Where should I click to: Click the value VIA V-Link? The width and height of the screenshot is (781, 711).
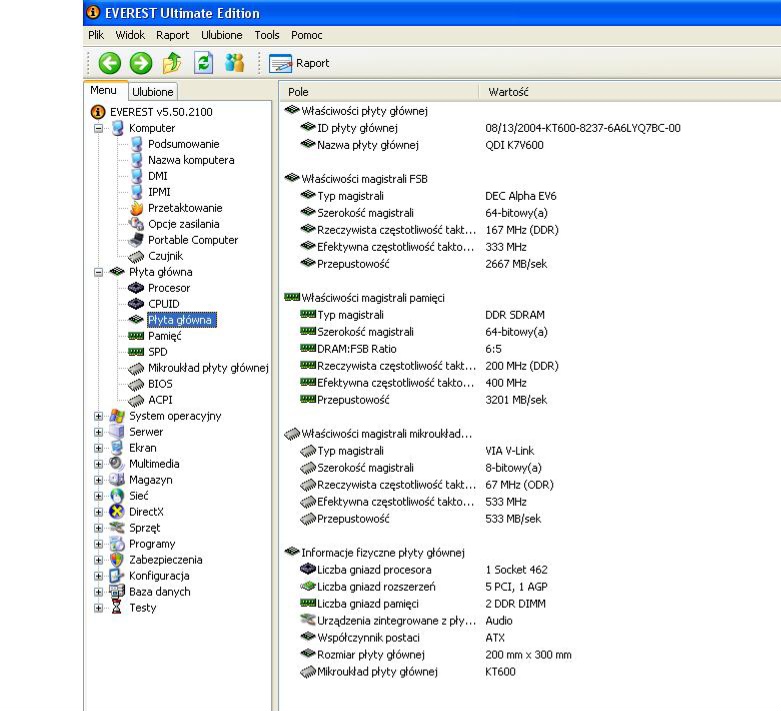click(x=509, y=451)
